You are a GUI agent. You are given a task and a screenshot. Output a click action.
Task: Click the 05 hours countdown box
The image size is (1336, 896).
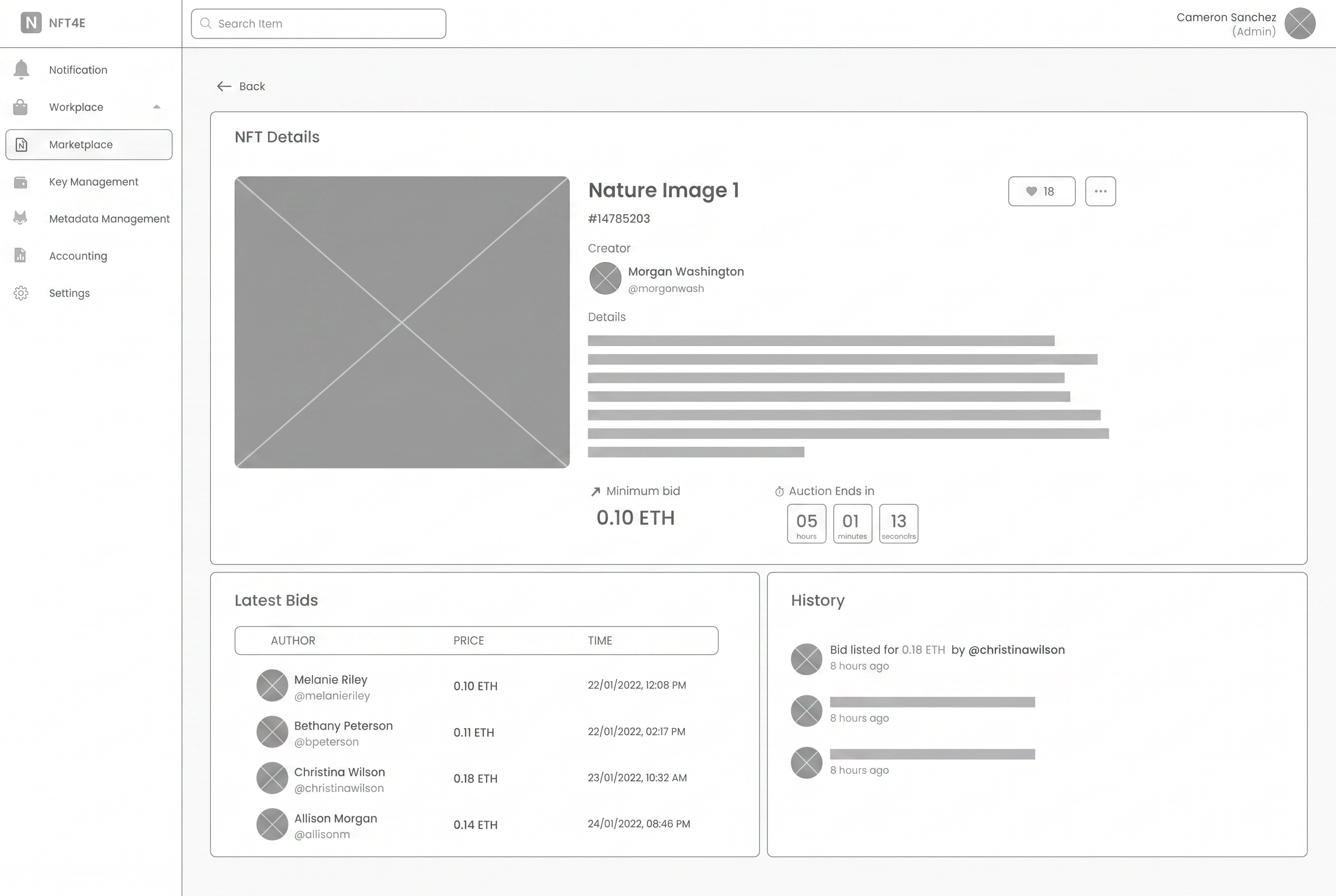coord(806,524)
